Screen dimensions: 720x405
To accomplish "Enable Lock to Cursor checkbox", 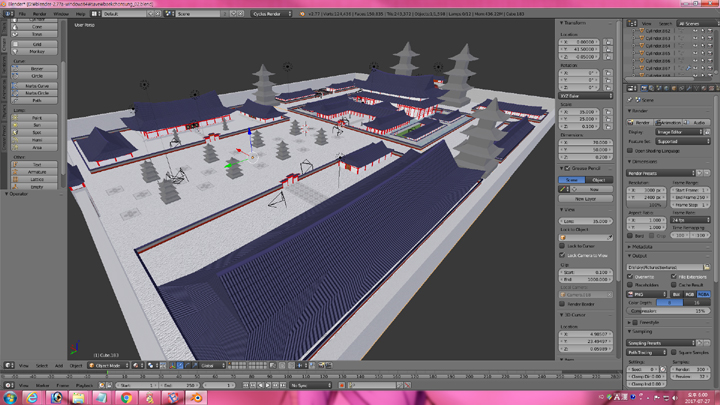I will pos(562,246).
